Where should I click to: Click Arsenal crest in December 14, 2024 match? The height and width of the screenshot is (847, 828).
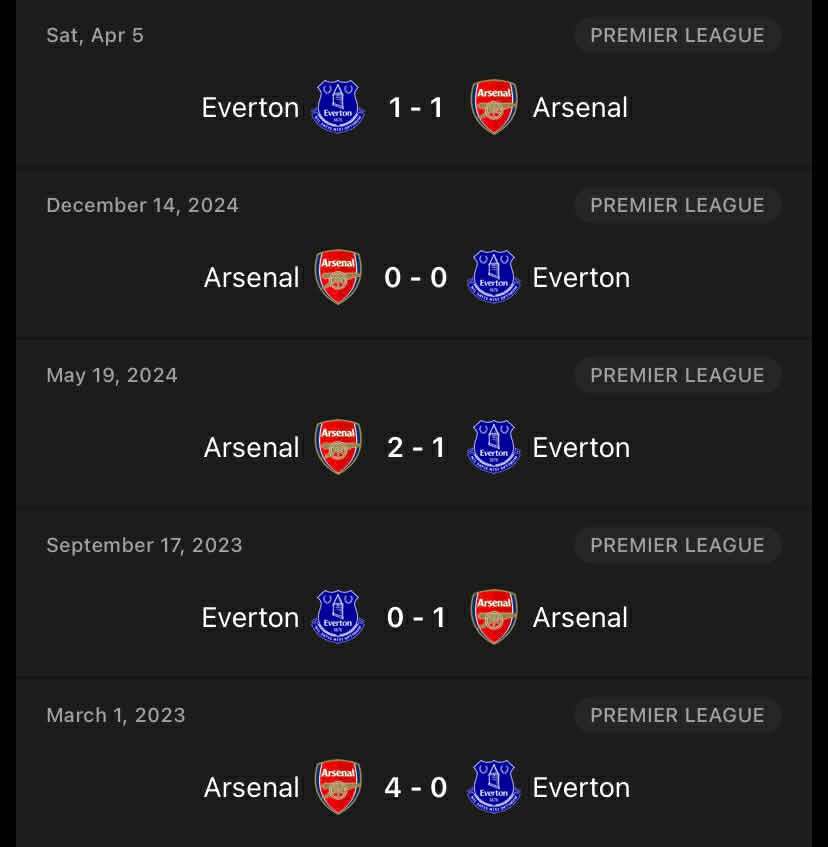pyautogui.click(x=338, y=277)
